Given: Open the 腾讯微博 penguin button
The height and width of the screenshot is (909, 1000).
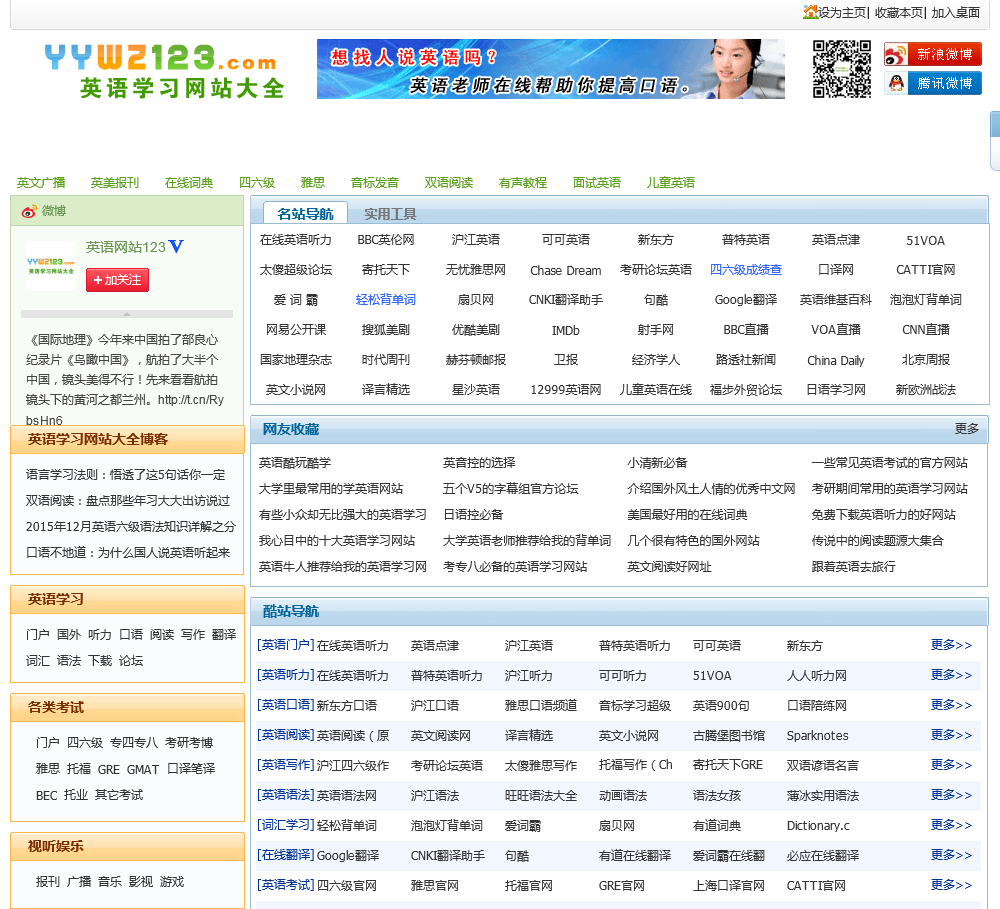Looking at the screenshot, I should [x=932, y=83].
